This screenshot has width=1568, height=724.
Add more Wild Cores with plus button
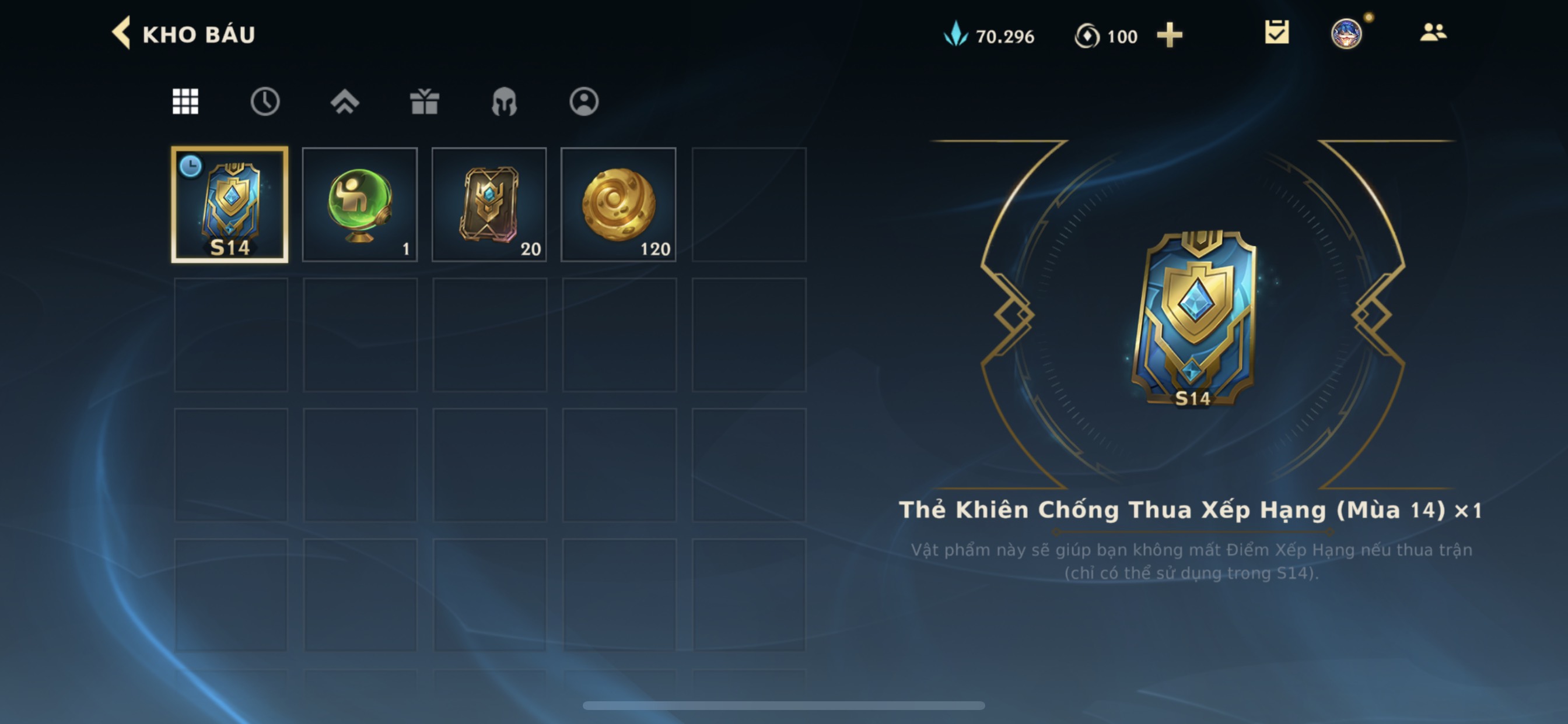coord(1170,36)
